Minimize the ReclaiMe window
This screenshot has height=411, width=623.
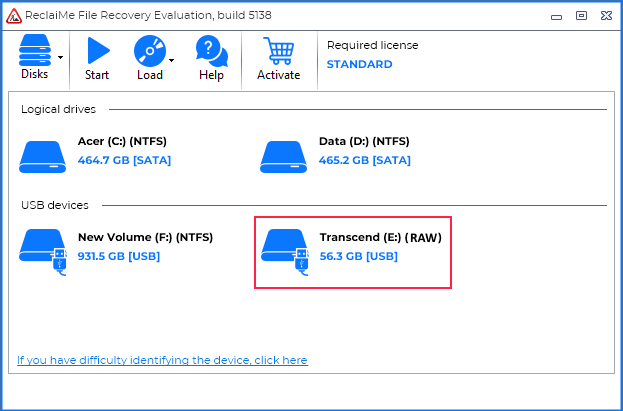(556, 17)
